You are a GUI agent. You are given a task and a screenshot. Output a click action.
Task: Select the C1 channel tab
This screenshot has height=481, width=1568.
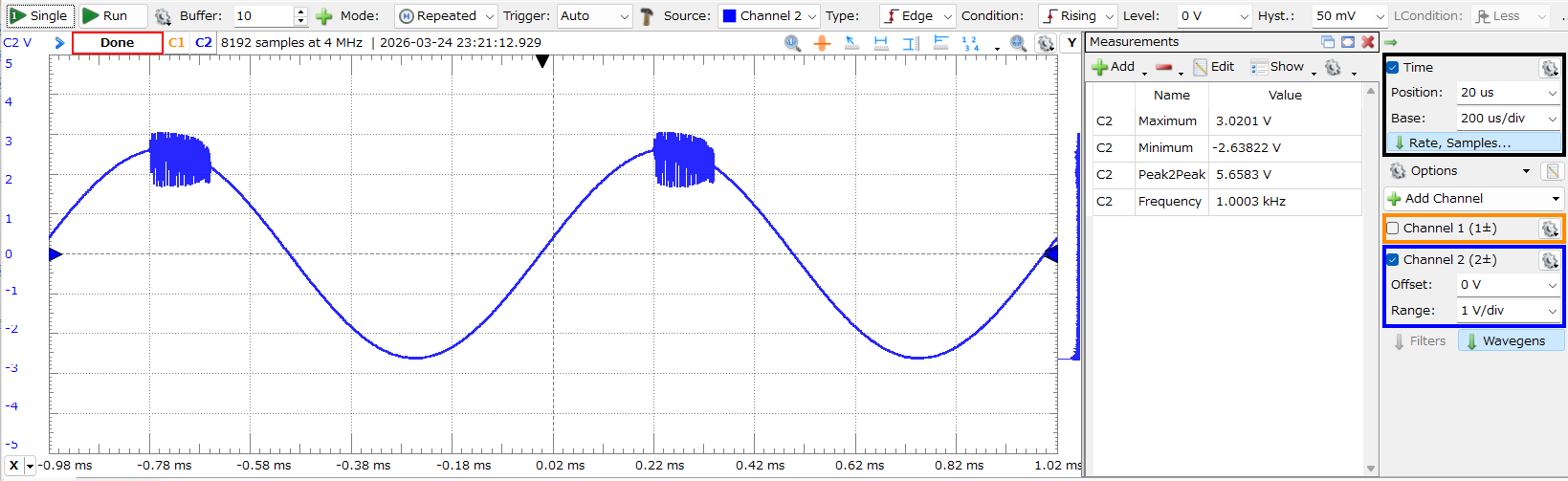point(176,43)
